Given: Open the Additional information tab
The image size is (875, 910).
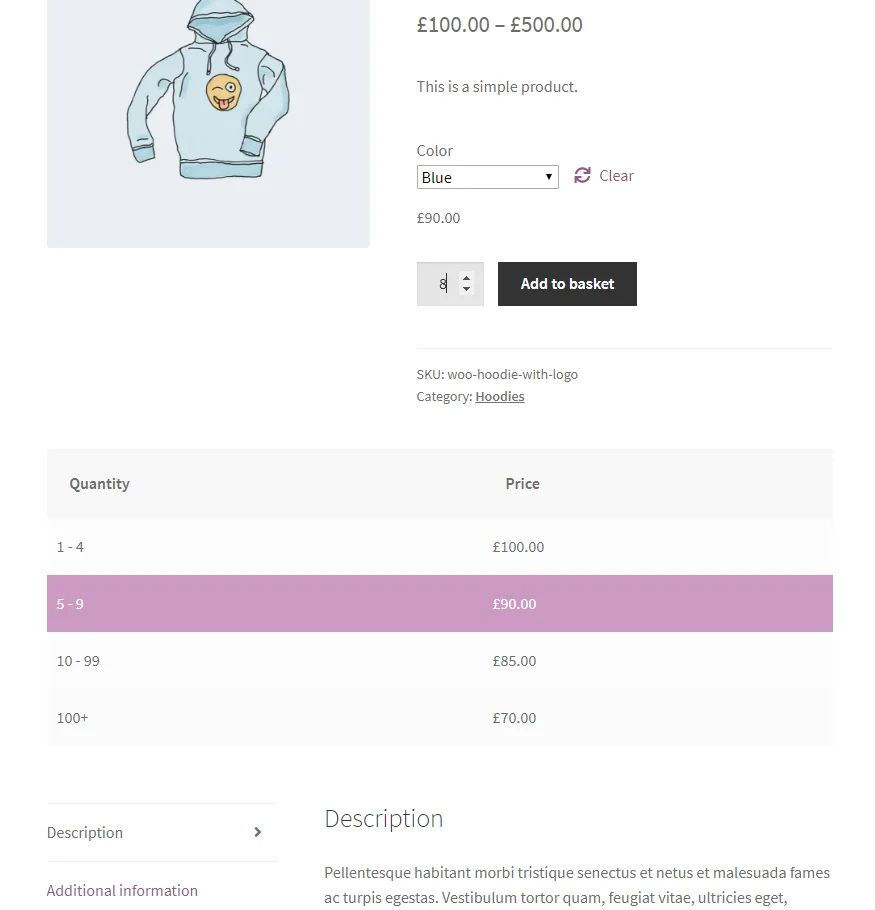Looking at the screenshot, I should (x=122, y=890).
